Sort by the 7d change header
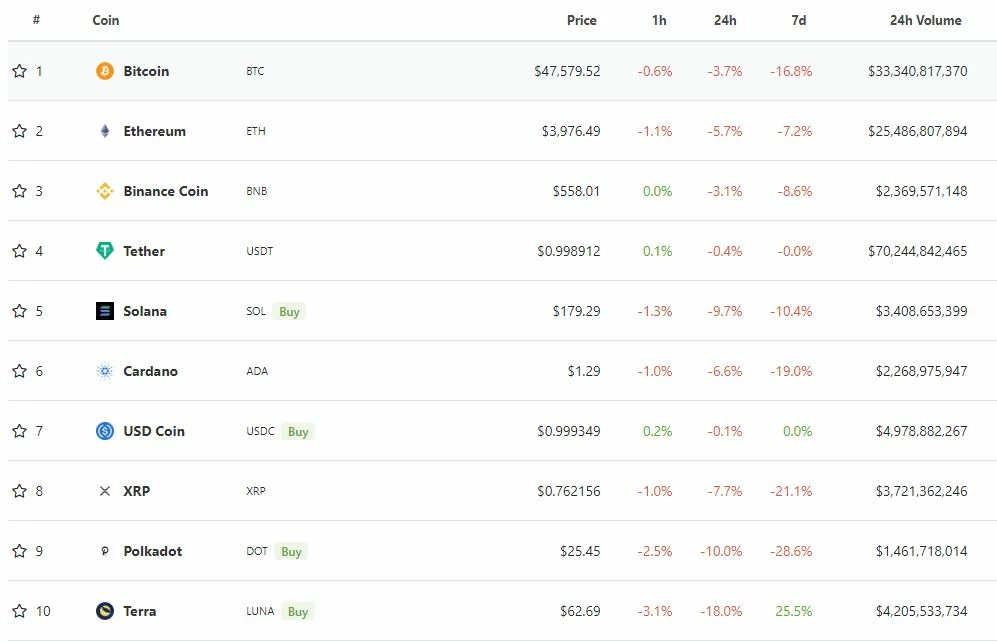997x642 pixels. click(x=799, y=20)
